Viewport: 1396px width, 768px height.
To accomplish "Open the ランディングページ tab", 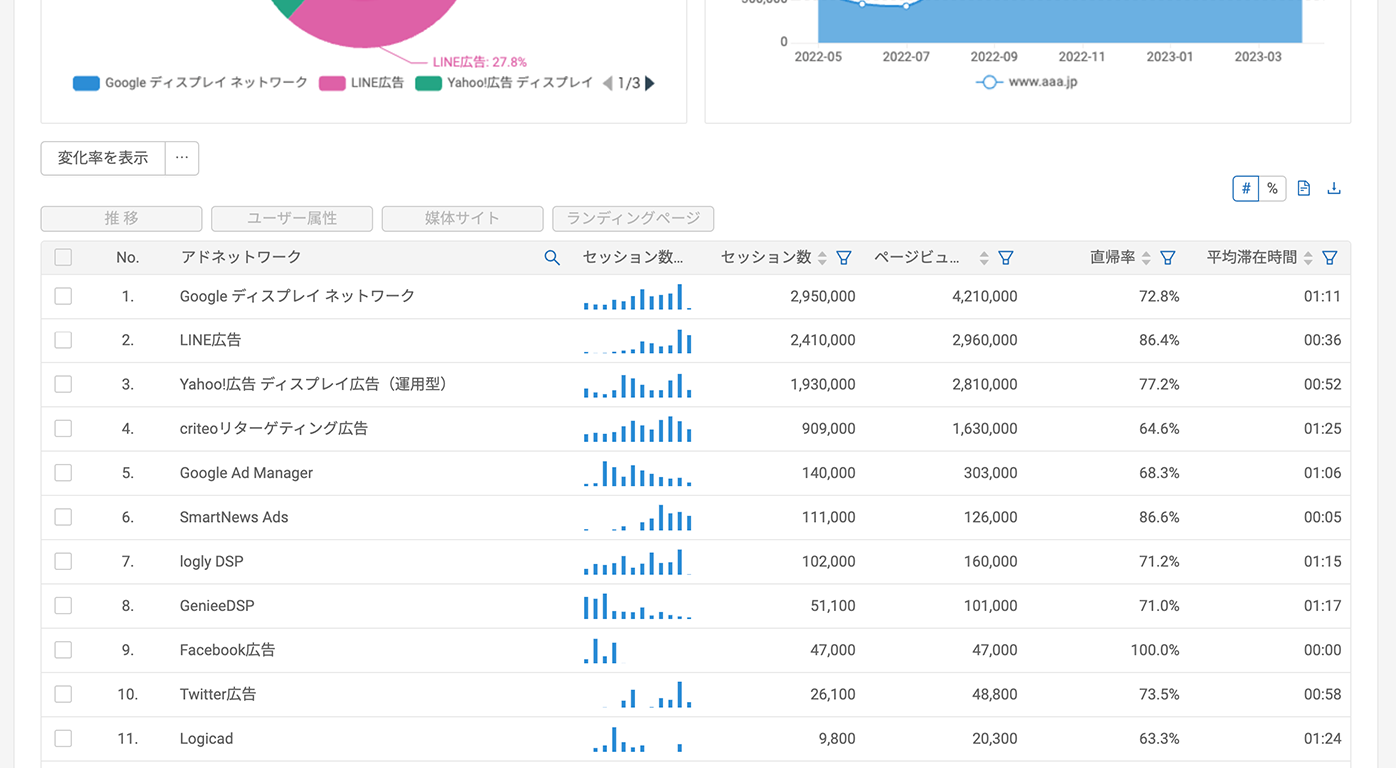I will click(x=633, y=218).
